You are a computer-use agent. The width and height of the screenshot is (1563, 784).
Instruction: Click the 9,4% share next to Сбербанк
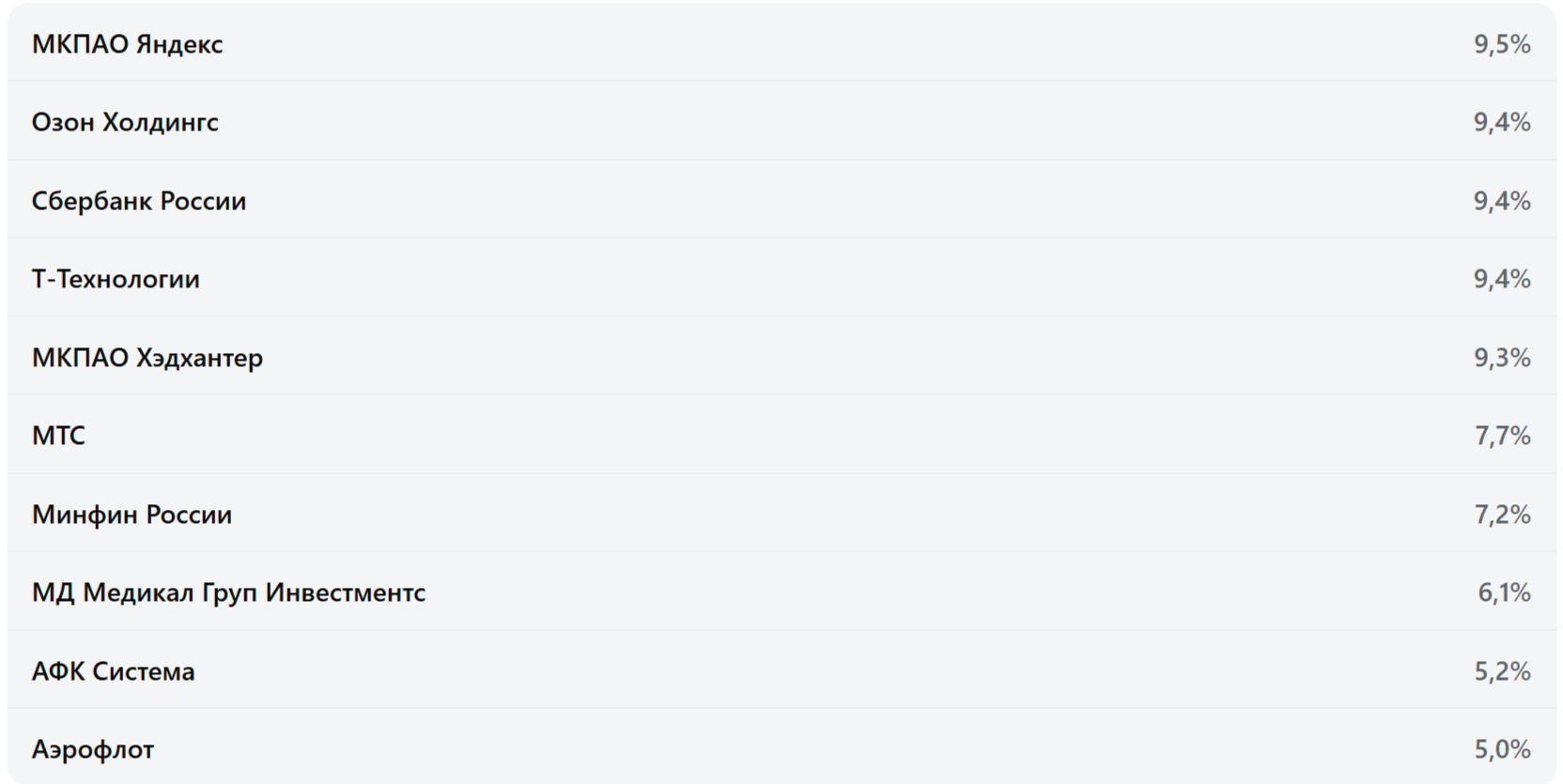coord(1501,201)
